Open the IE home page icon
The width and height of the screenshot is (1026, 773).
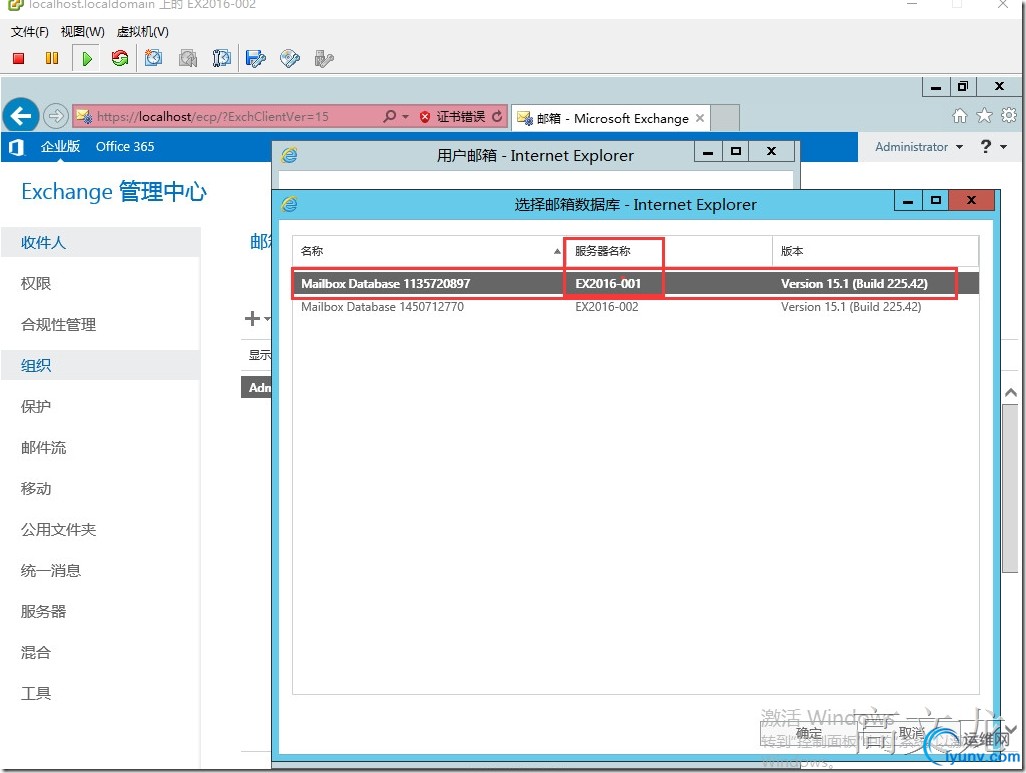tap(959, 116)
